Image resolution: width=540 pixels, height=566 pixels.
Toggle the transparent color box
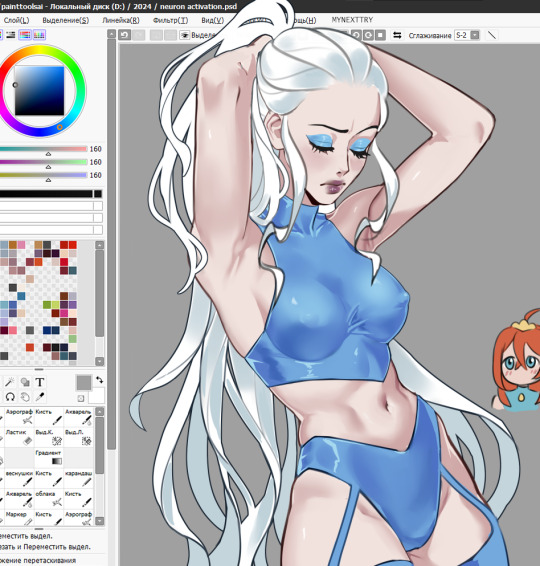click(x=81, y=398)
